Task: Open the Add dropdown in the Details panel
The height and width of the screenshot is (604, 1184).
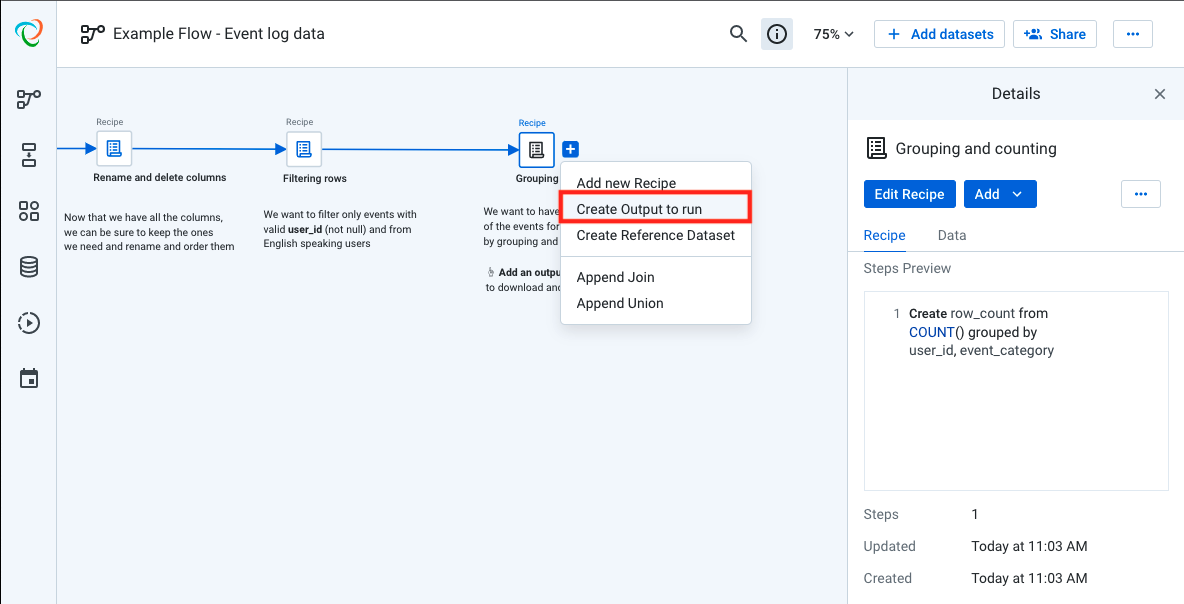Action: point(1000,194)
